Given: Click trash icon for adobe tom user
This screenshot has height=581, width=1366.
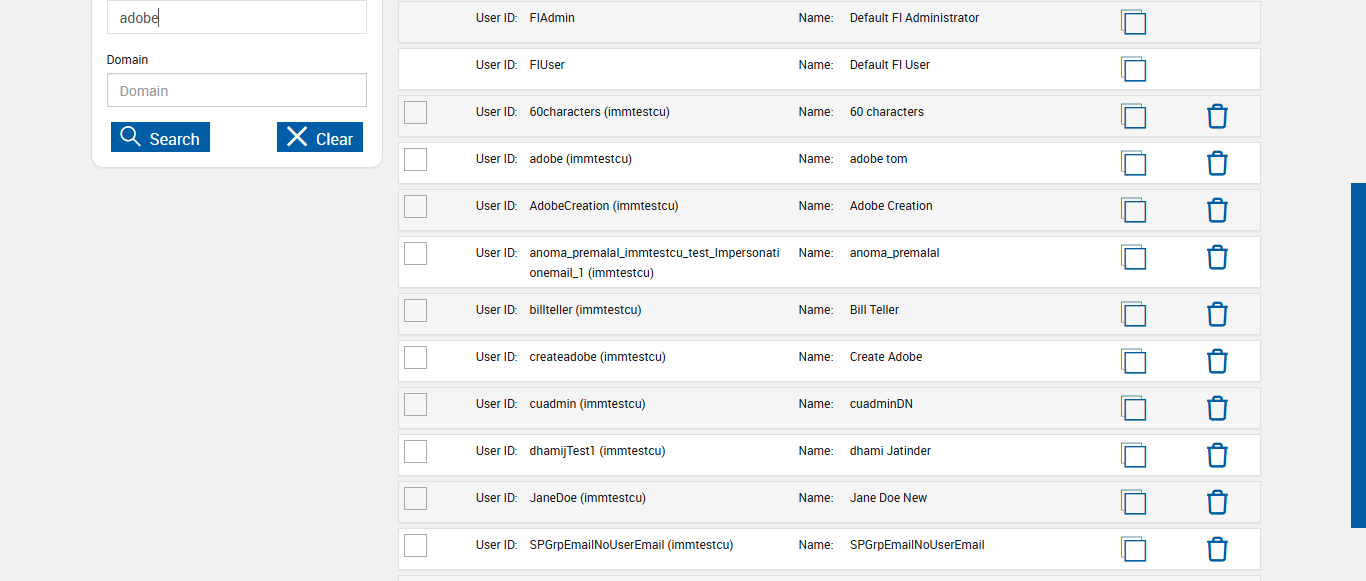Looking at the screenshot, I should click(1217, 163).
